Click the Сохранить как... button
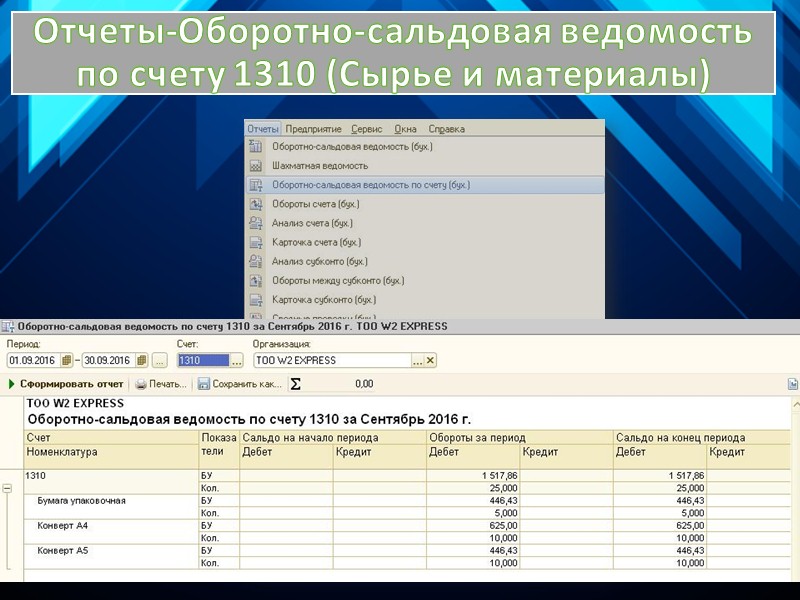The image size is (800, 600). coord(240,384)
